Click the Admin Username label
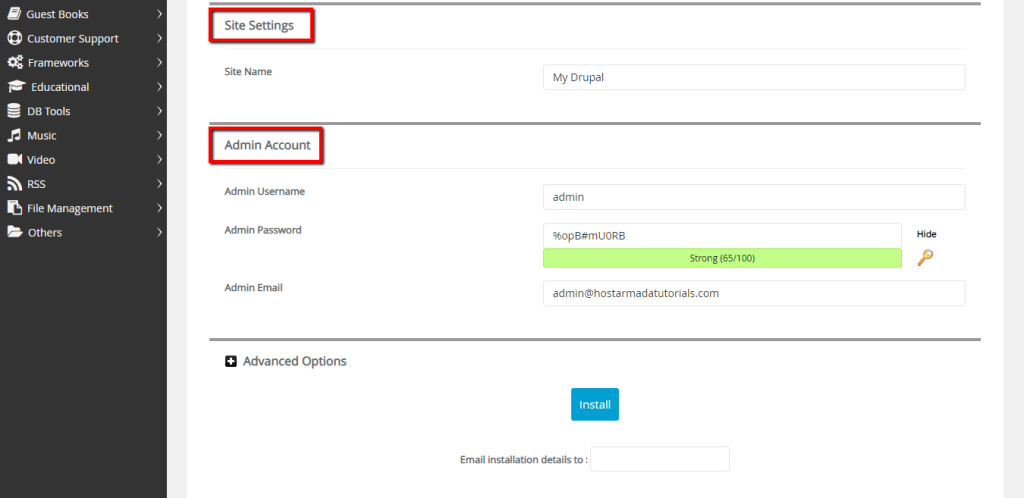 [x=264, y=191]
